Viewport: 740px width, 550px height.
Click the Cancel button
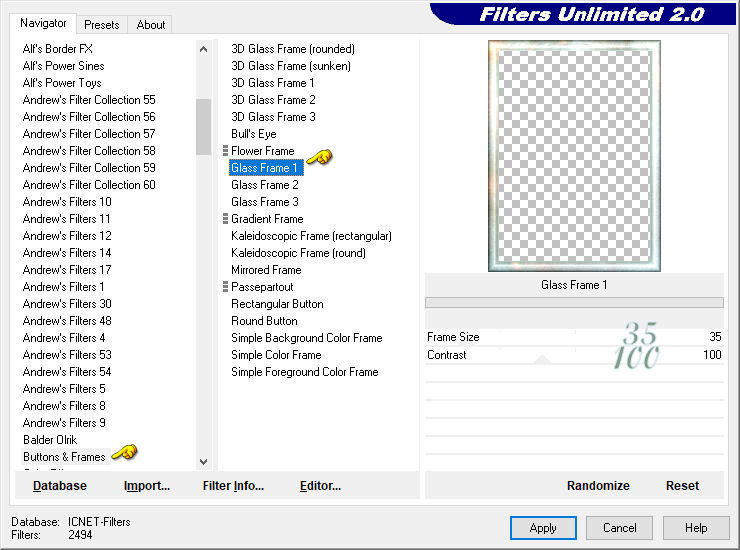(619, 527)
